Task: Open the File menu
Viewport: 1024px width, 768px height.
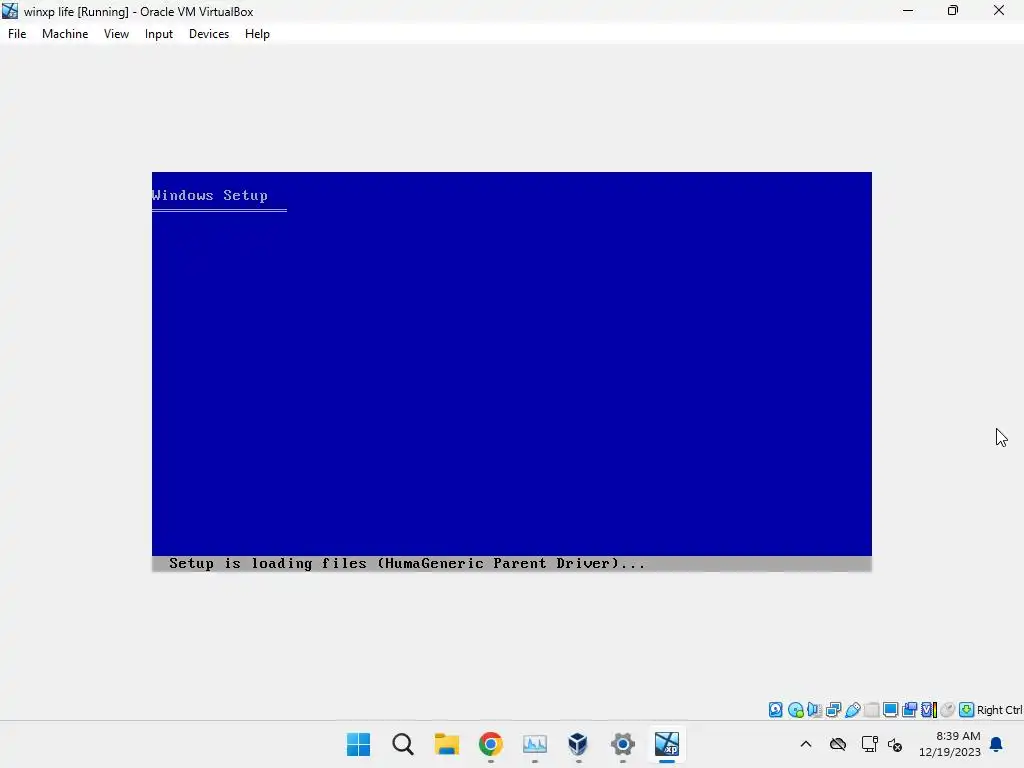Action: [17, 34]
